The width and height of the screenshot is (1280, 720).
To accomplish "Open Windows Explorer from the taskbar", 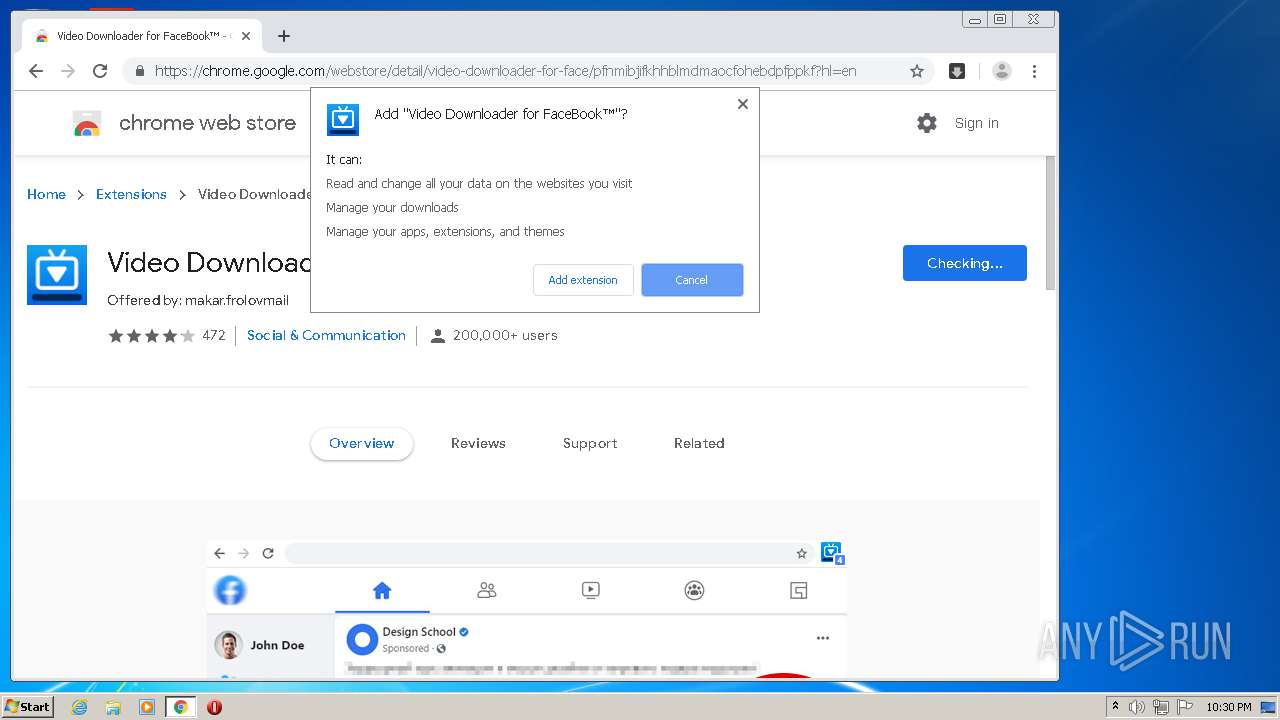I will (x=113, y=707).
